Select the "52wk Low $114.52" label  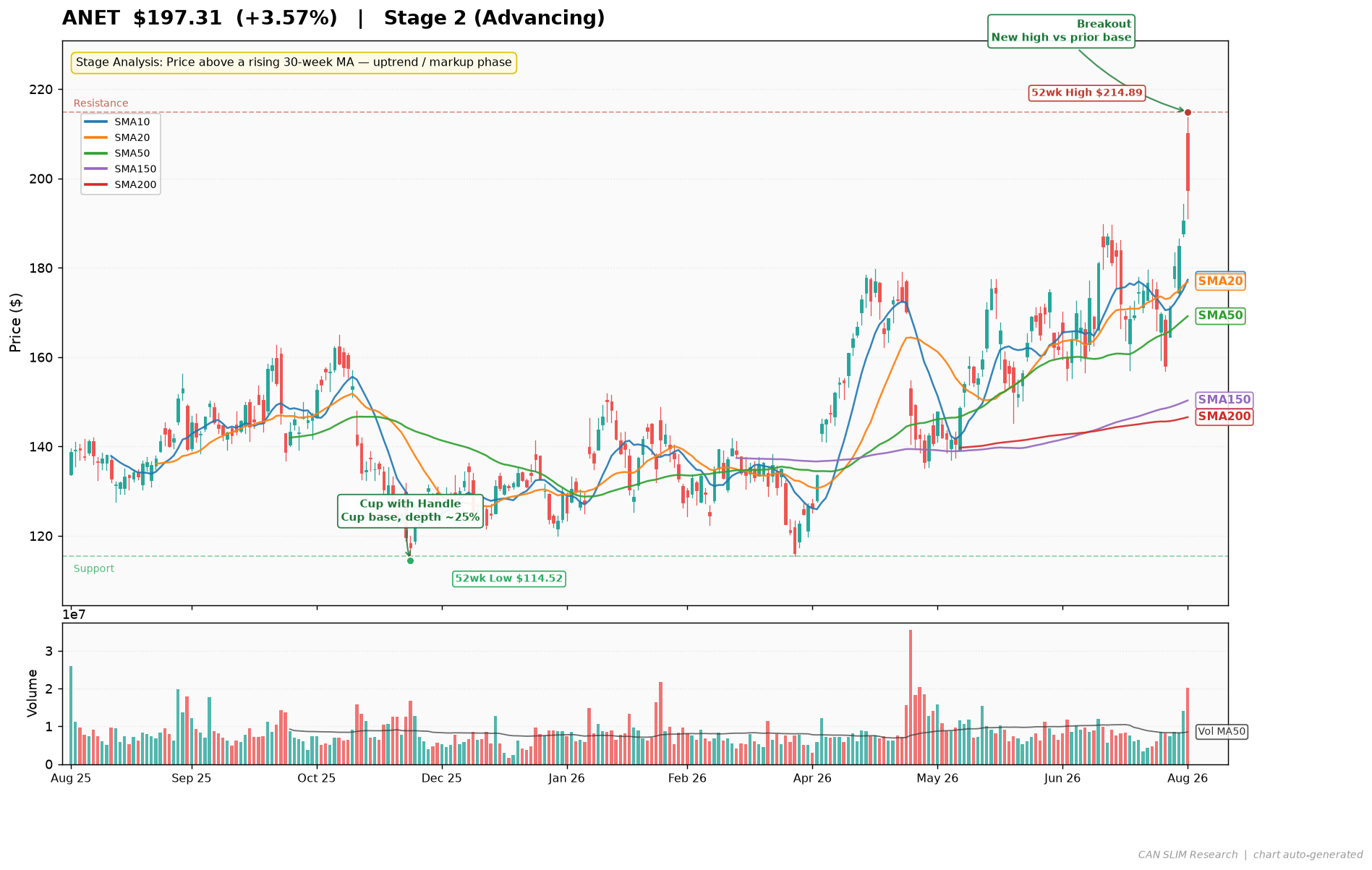[509, 579]
